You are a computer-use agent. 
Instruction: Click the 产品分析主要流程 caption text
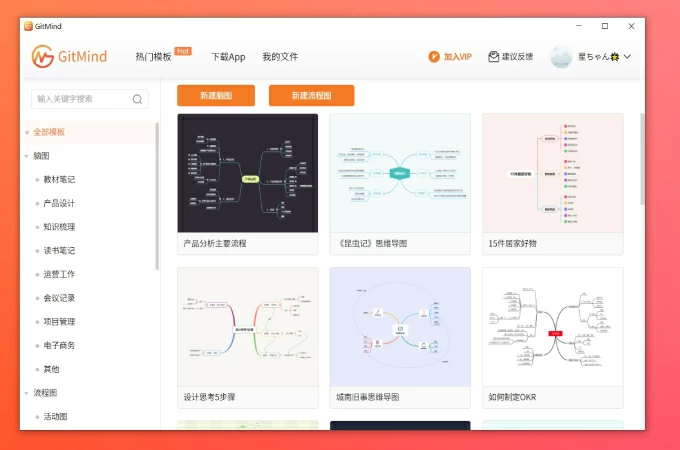coord(215,244)
